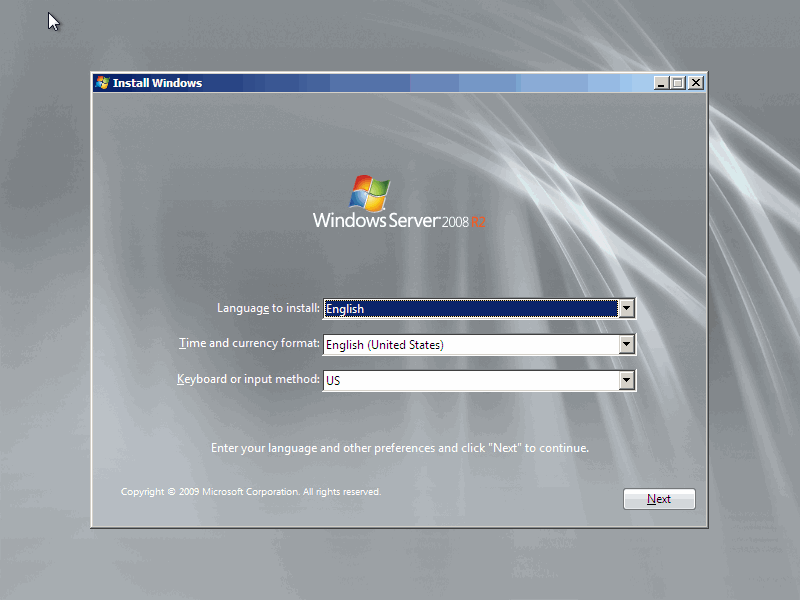Click the Microsoft copyright notice text
Image resolution: width=800 pixels, height=600 pixels.
(251, 492)
